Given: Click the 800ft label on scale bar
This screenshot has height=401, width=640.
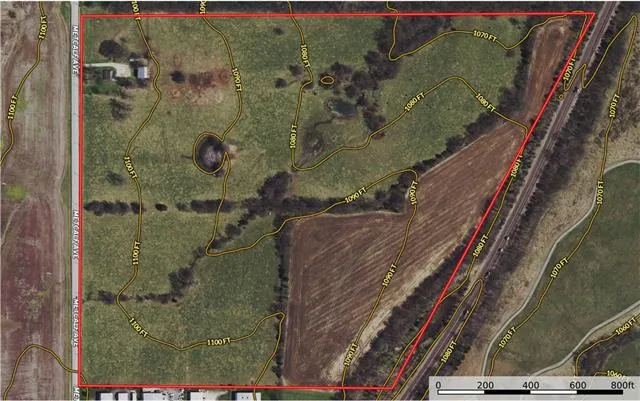Looking at the screenshot, I should [x=621, y=385].
